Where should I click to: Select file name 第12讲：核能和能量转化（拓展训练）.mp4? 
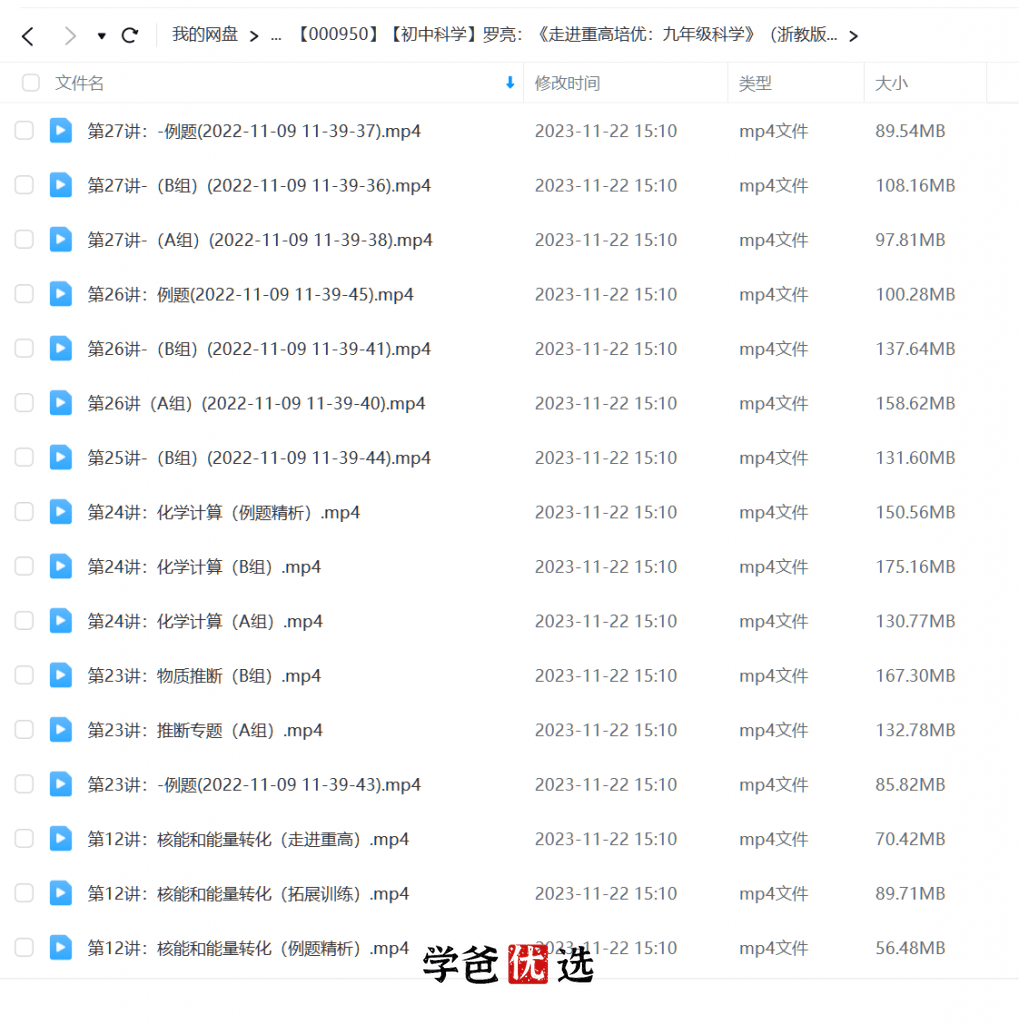click(x=248, y=893)
